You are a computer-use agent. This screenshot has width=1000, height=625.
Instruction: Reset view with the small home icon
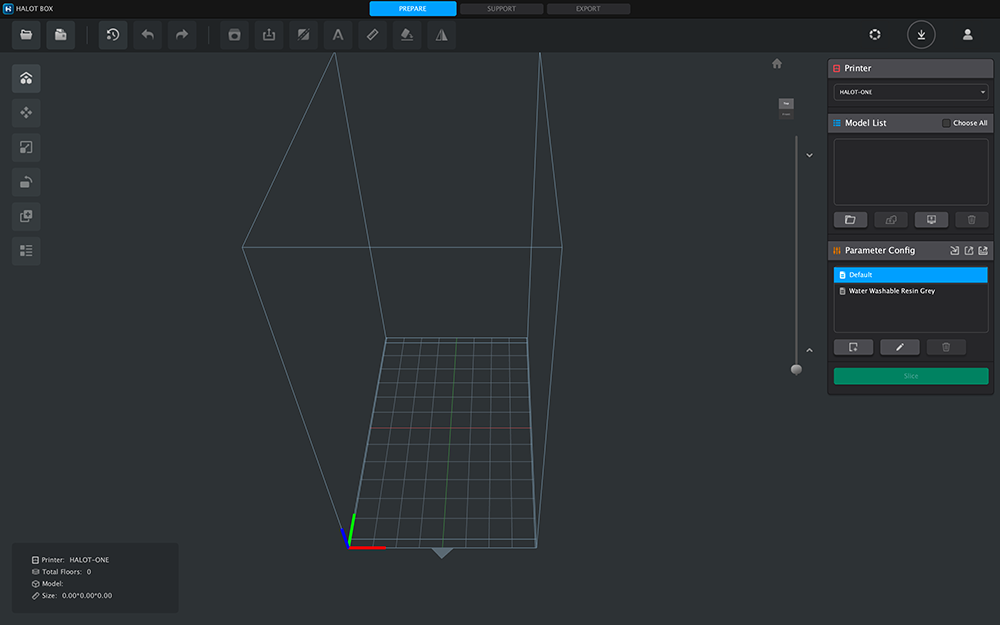pyautogui.click(x=777, y=63)
